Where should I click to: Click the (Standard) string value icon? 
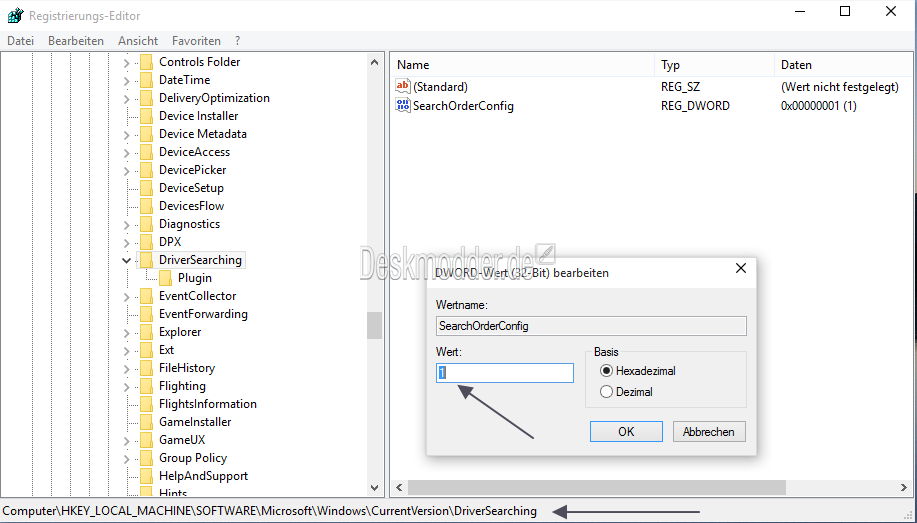pyautogui.click(x=402, y=86)
